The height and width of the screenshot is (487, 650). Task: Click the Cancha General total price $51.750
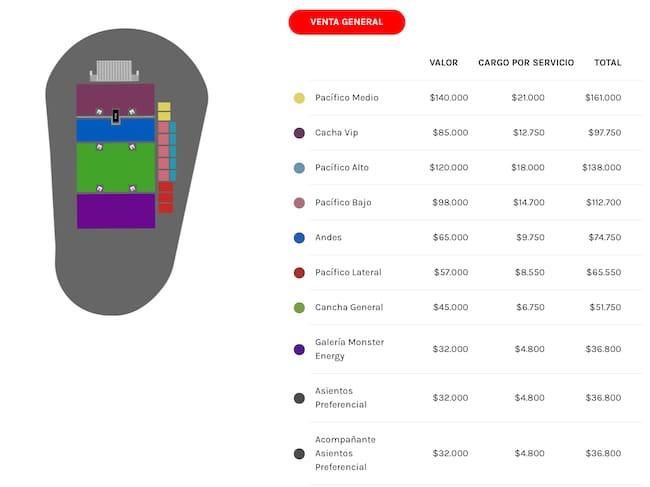[601, 308]
